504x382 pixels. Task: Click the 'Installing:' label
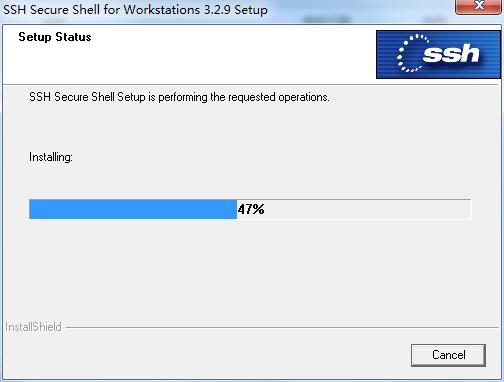51,157
